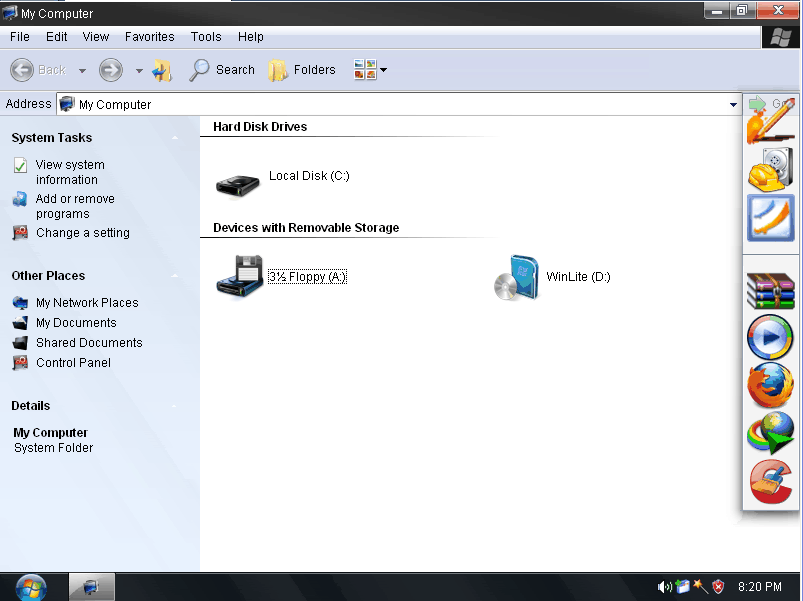
Task: Open the Help menu
Action: pyautogui.click(x=250, y=37)
